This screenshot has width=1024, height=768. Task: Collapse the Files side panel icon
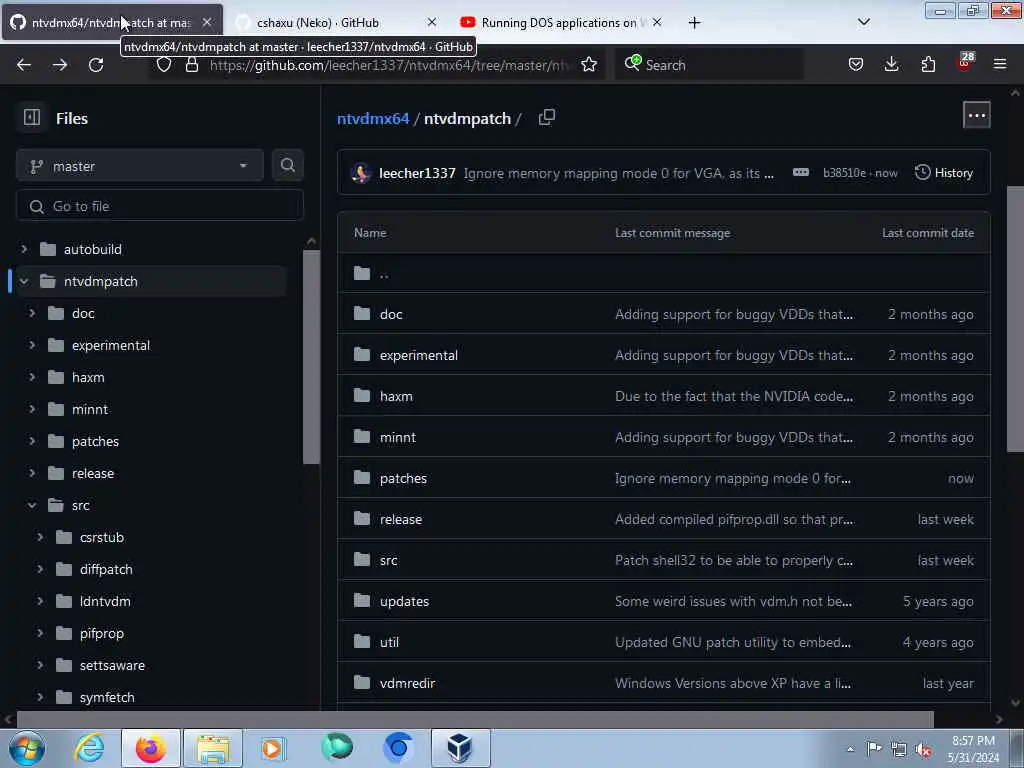coord(32,118)
